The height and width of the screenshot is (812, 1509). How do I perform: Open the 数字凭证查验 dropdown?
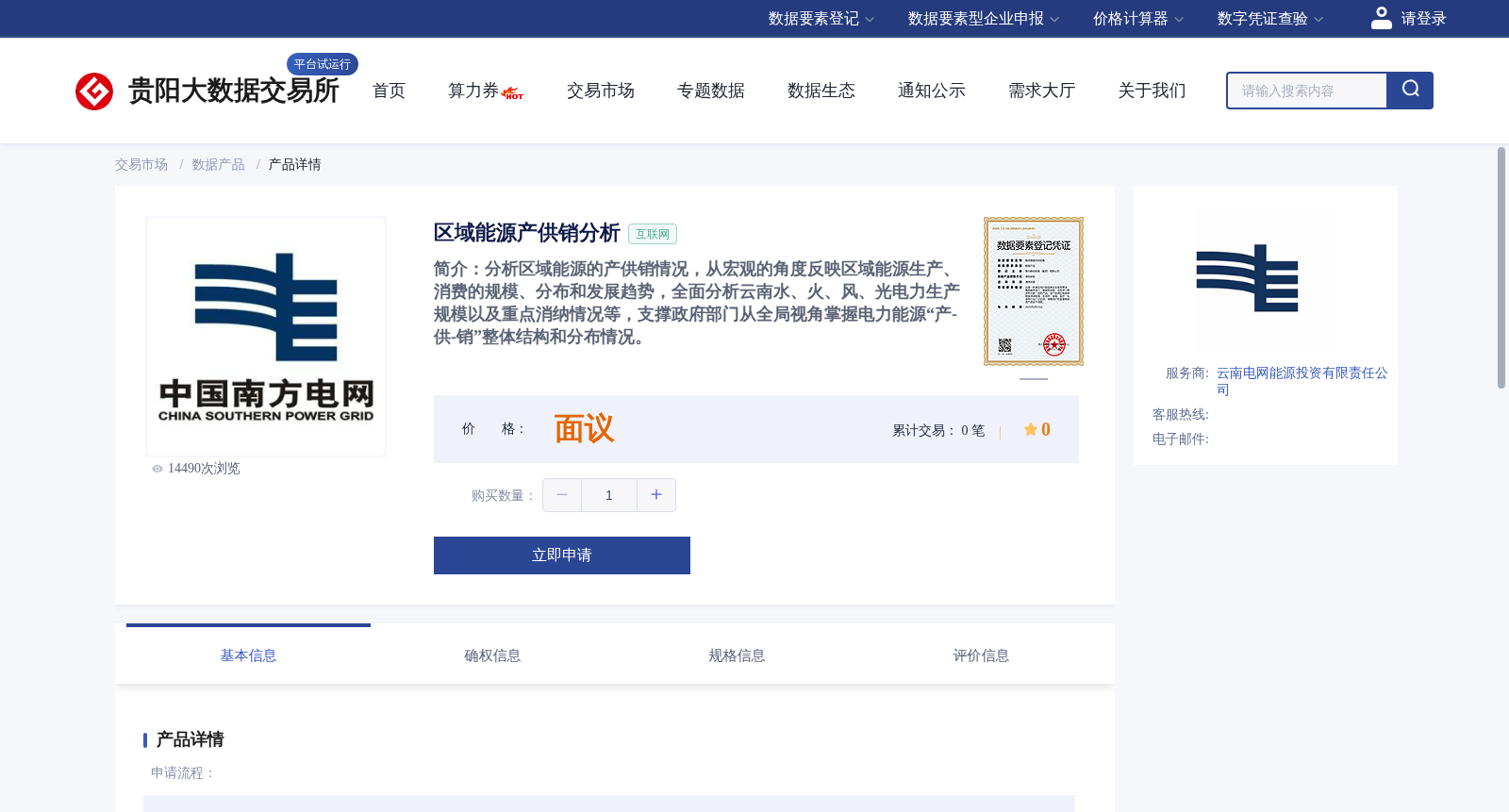(x=1270, y=19)
